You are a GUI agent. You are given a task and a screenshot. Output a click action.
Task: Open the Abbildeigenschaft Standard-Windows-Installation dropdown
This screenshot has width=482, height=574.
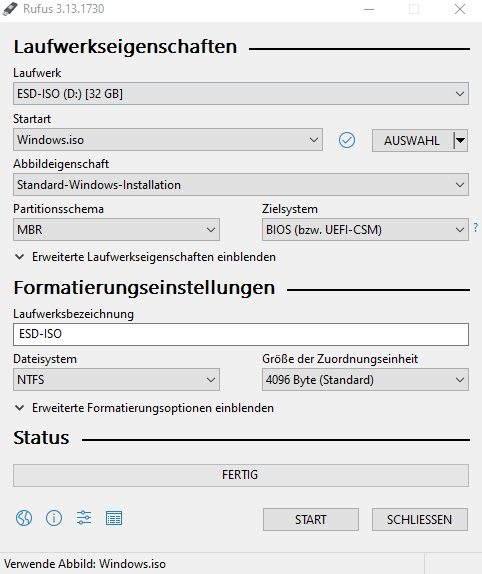click(241, 184)
